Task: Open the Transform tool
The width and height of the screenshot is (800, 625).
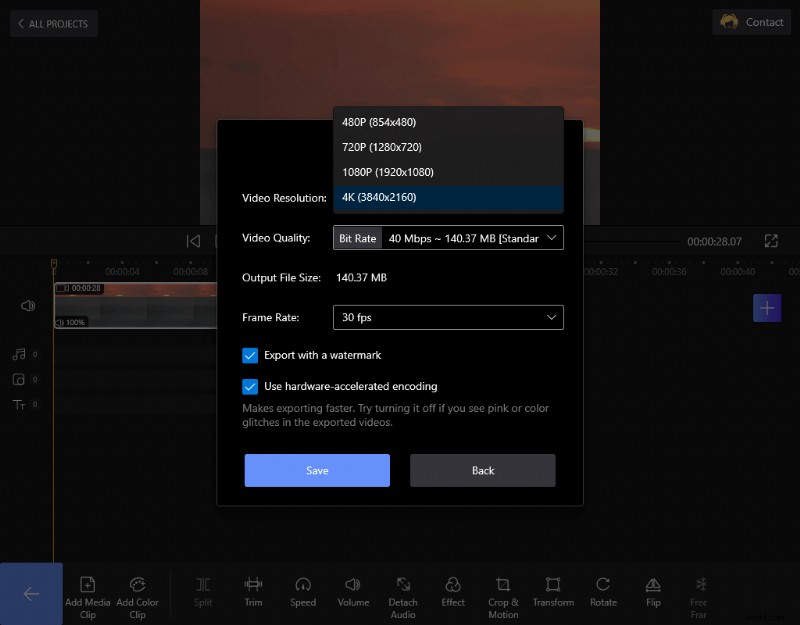Action: pos(553,593)
